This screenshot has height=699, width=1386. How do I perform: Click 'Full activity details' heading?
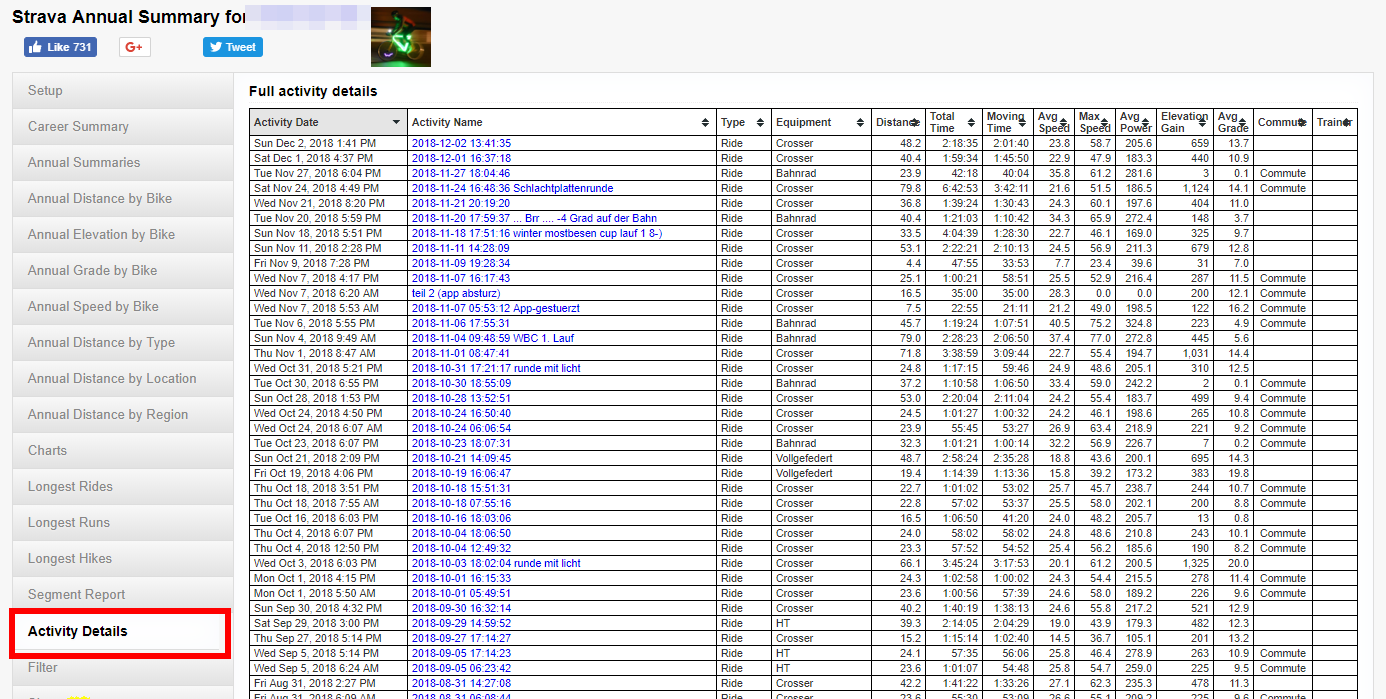tap(313, 91)
